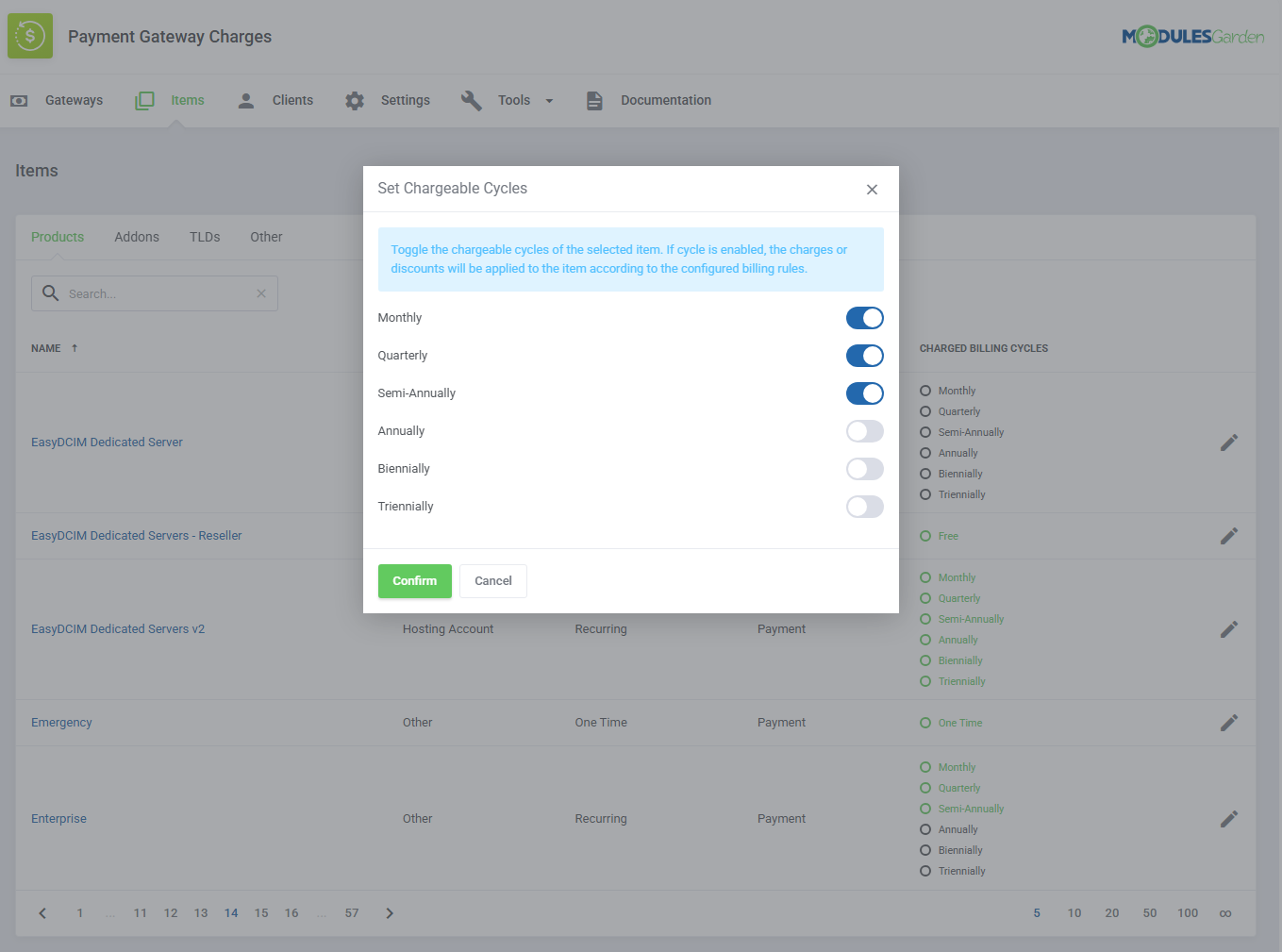
Task: Show 100 items per page
Action: tap(1187, 912)
